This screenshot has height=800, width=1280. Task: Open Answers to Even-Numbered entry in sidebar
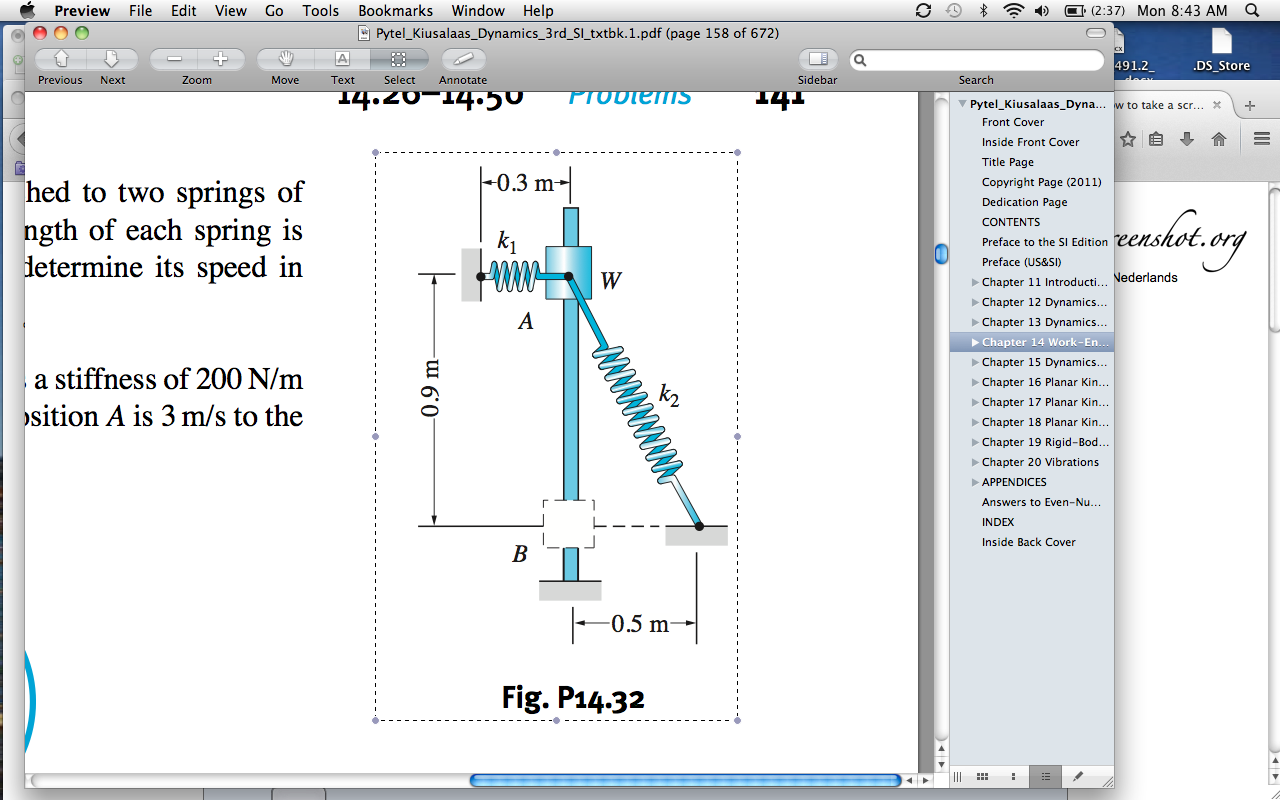click(x=1040, y=502)
